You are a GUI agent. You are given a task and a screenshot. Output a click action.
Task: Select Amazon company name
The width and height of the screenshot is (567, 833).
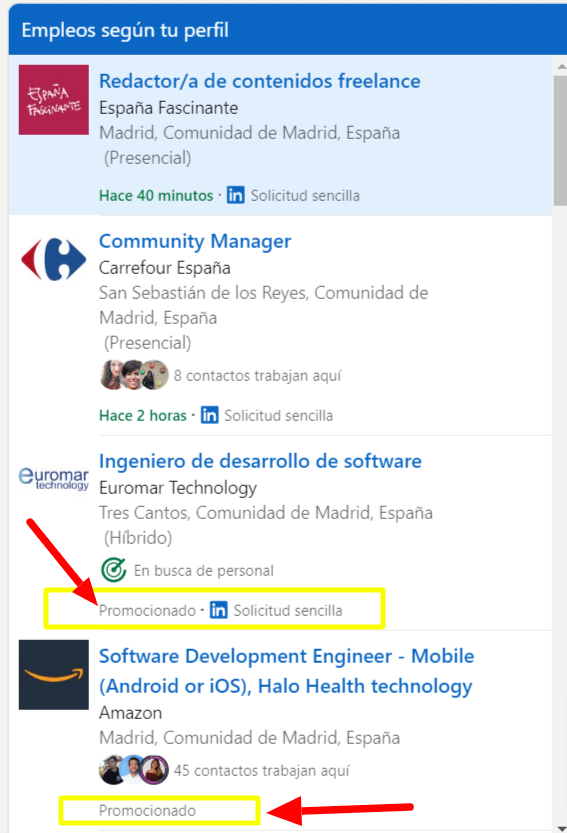coord(130,713)
